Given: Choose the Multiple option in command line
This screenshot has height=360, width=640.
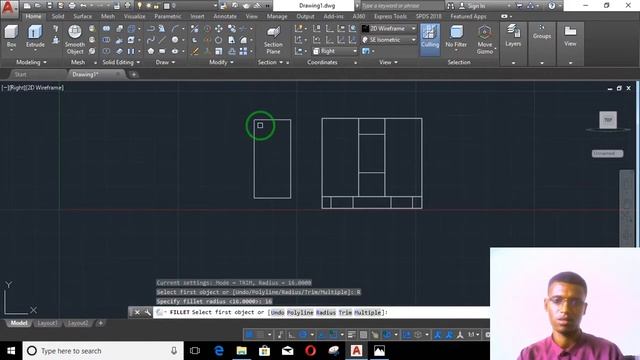Looking at the screenshot, I should (367, 313).
